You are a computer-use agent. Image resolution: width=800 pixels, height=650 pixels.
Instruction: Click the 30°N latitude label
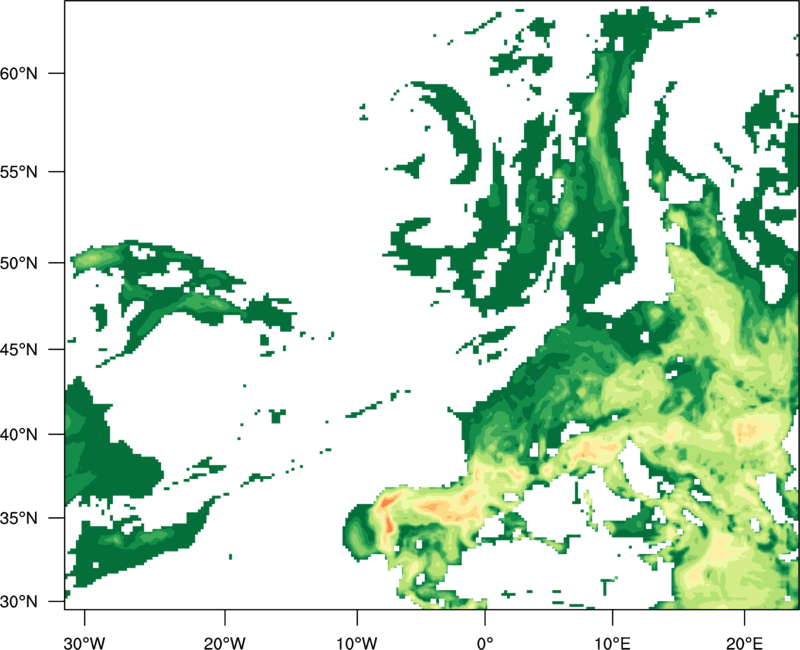point(19,602)
